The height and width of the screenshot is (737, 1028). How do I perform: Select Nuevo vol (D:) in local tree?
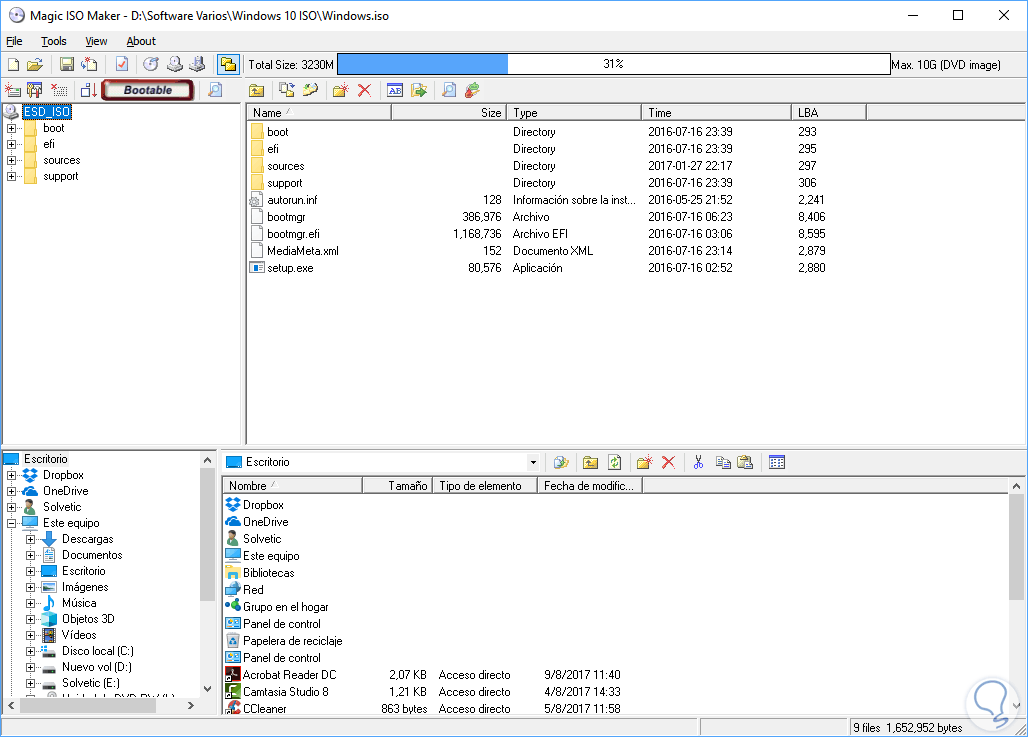(x=96, y=667)
